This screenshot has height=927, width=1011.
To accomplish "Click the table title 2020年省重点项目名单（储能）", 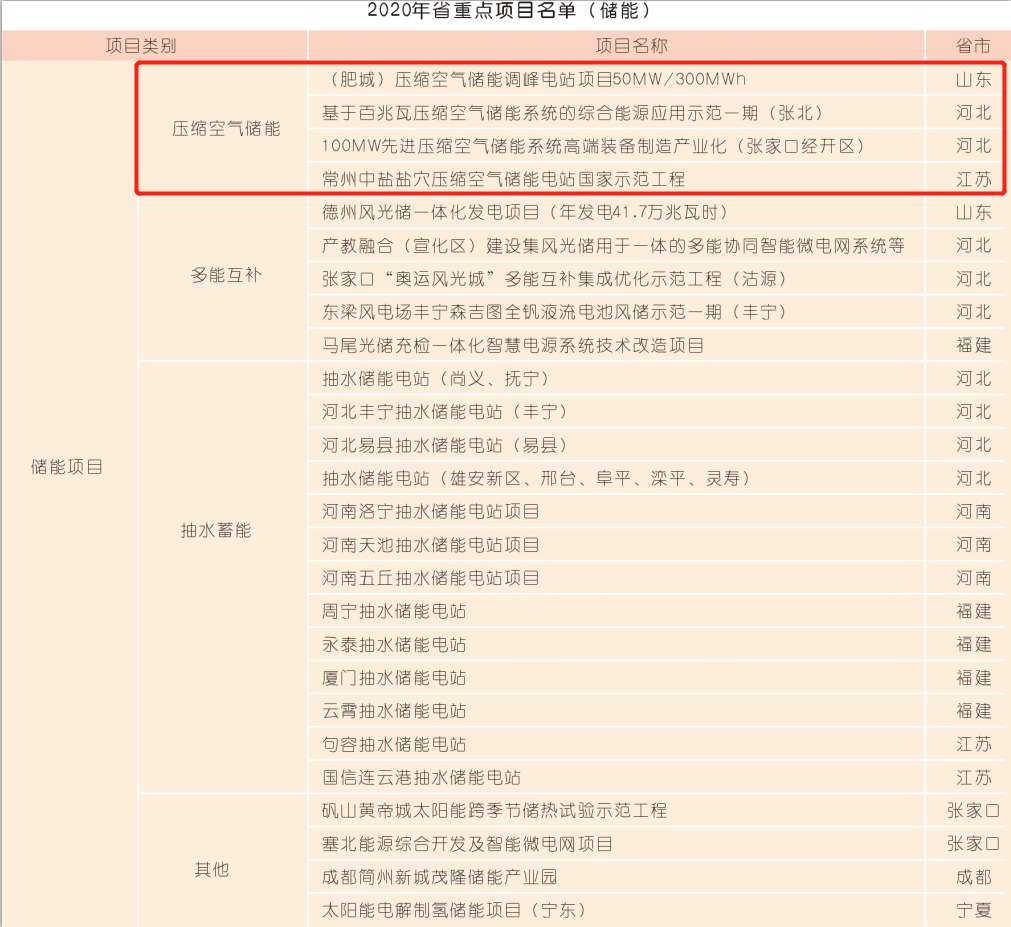I will 509,12.
